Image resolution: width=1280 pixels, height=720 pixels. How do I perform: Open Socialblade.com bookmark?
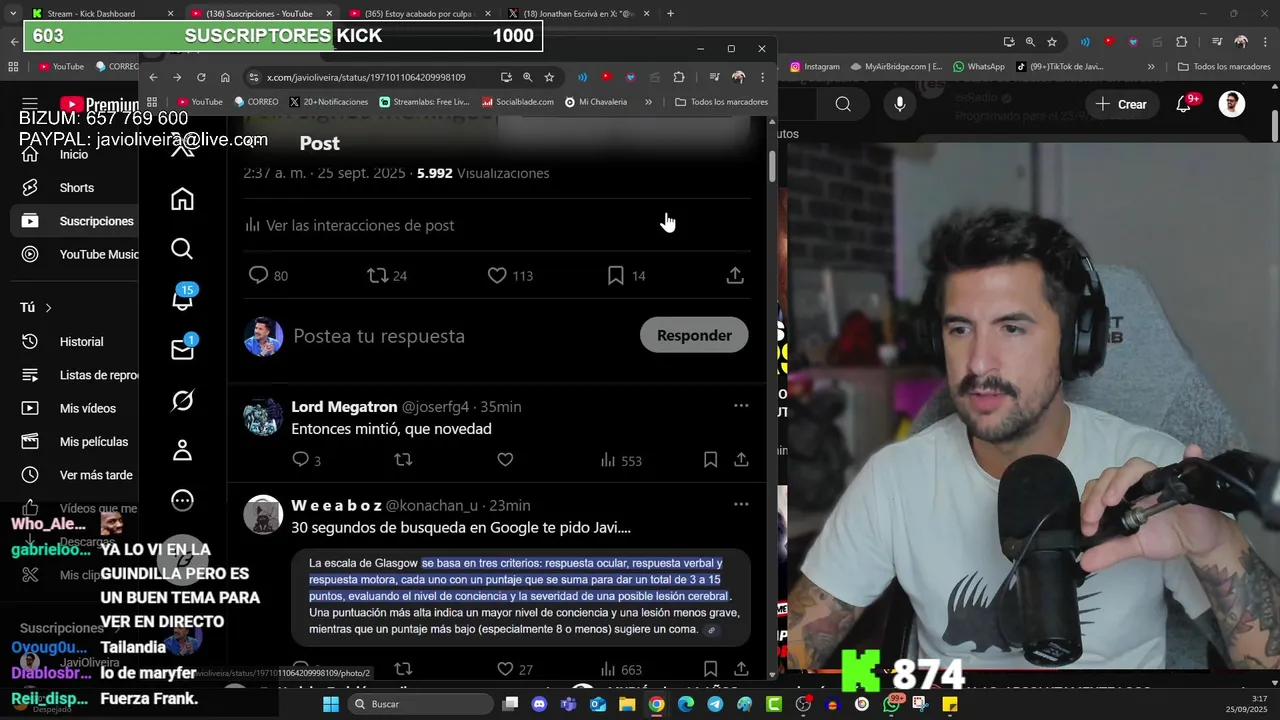click(x=518, y=102)
